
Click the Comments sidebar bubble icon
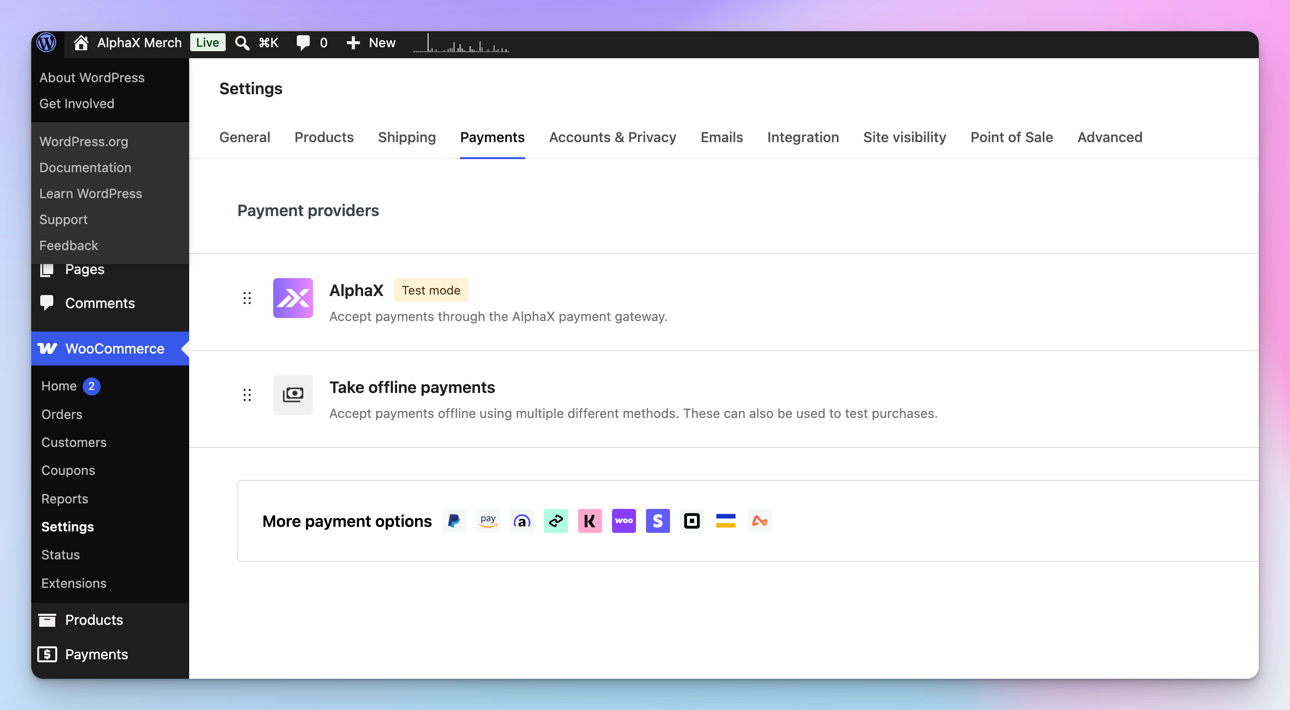(x=47, y=303)
